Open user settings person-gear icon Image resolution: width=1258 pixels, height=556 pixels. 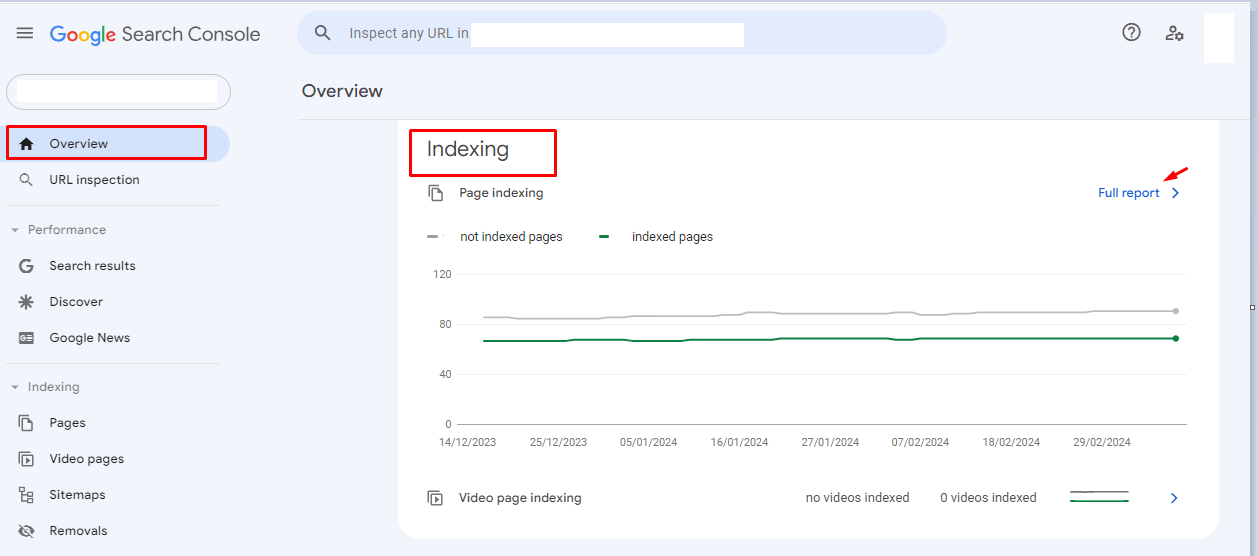1175,33
